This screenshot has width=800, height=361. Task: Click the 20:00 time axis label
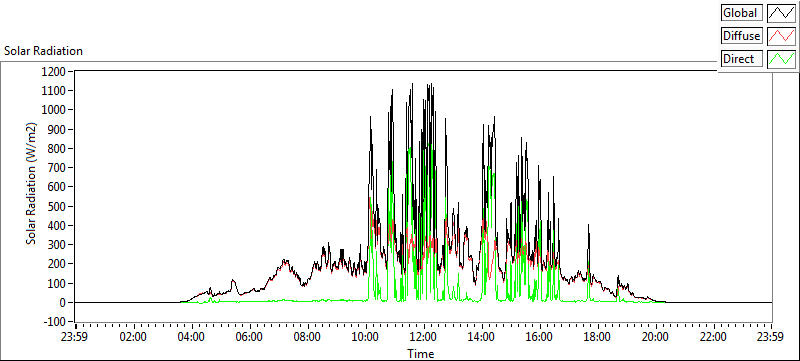656,337
